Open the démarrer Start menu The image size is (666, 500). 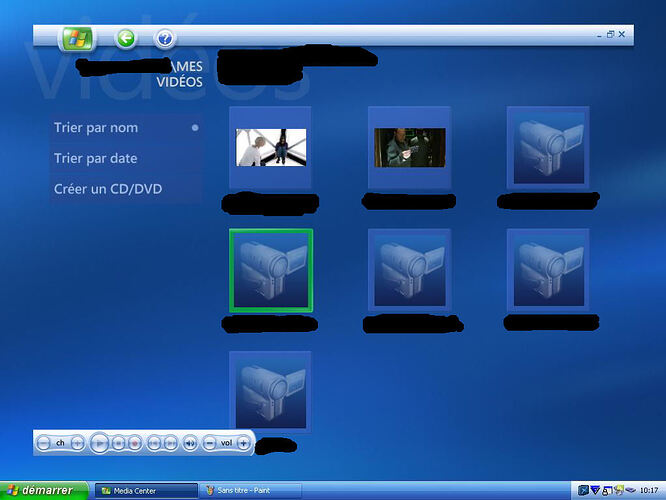tap(45, 490)
